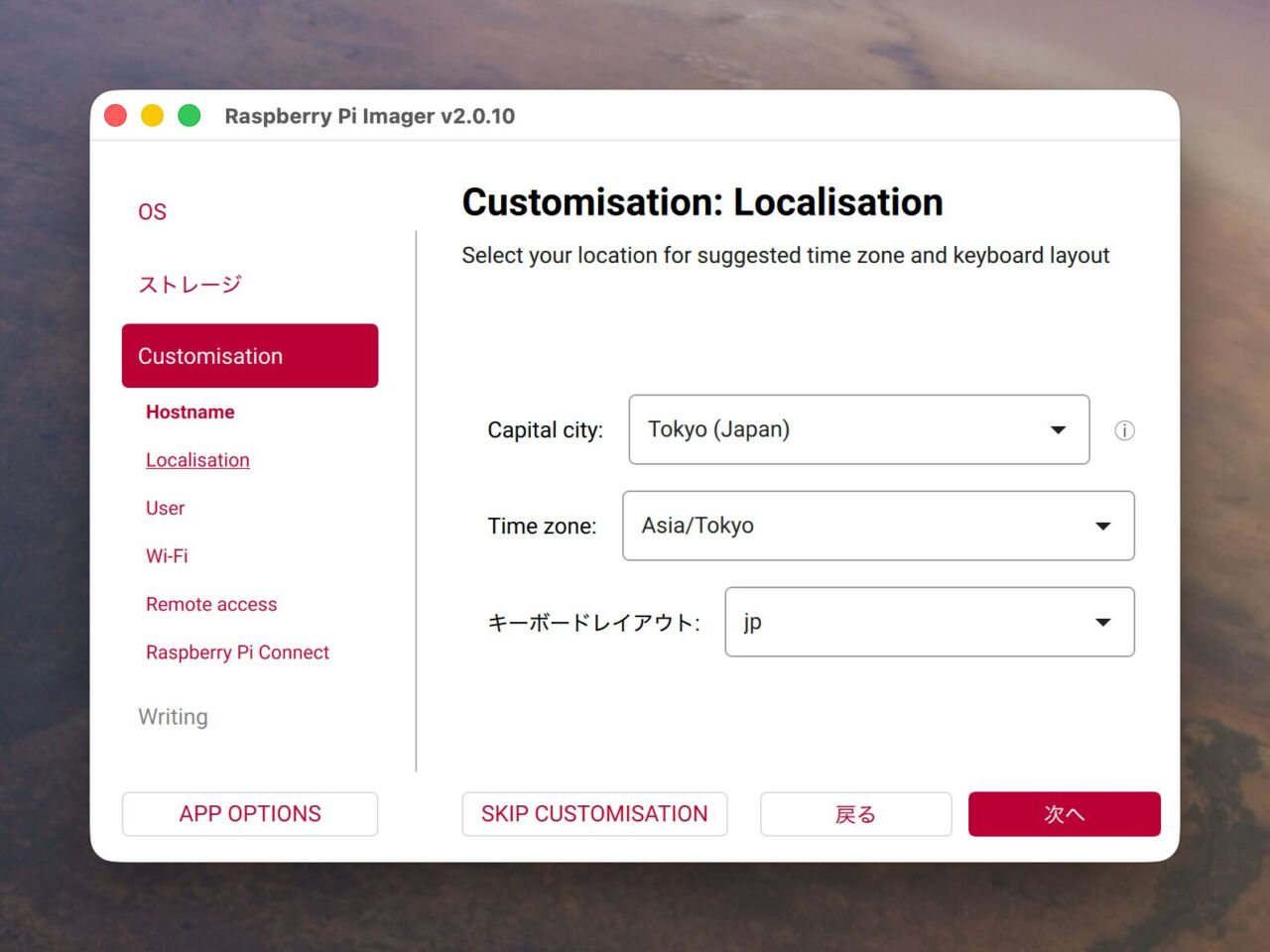The width and height of the screenshot is (1270, 952).
Task: Go to the ストレージ step
Action: (x=190, y=285)
